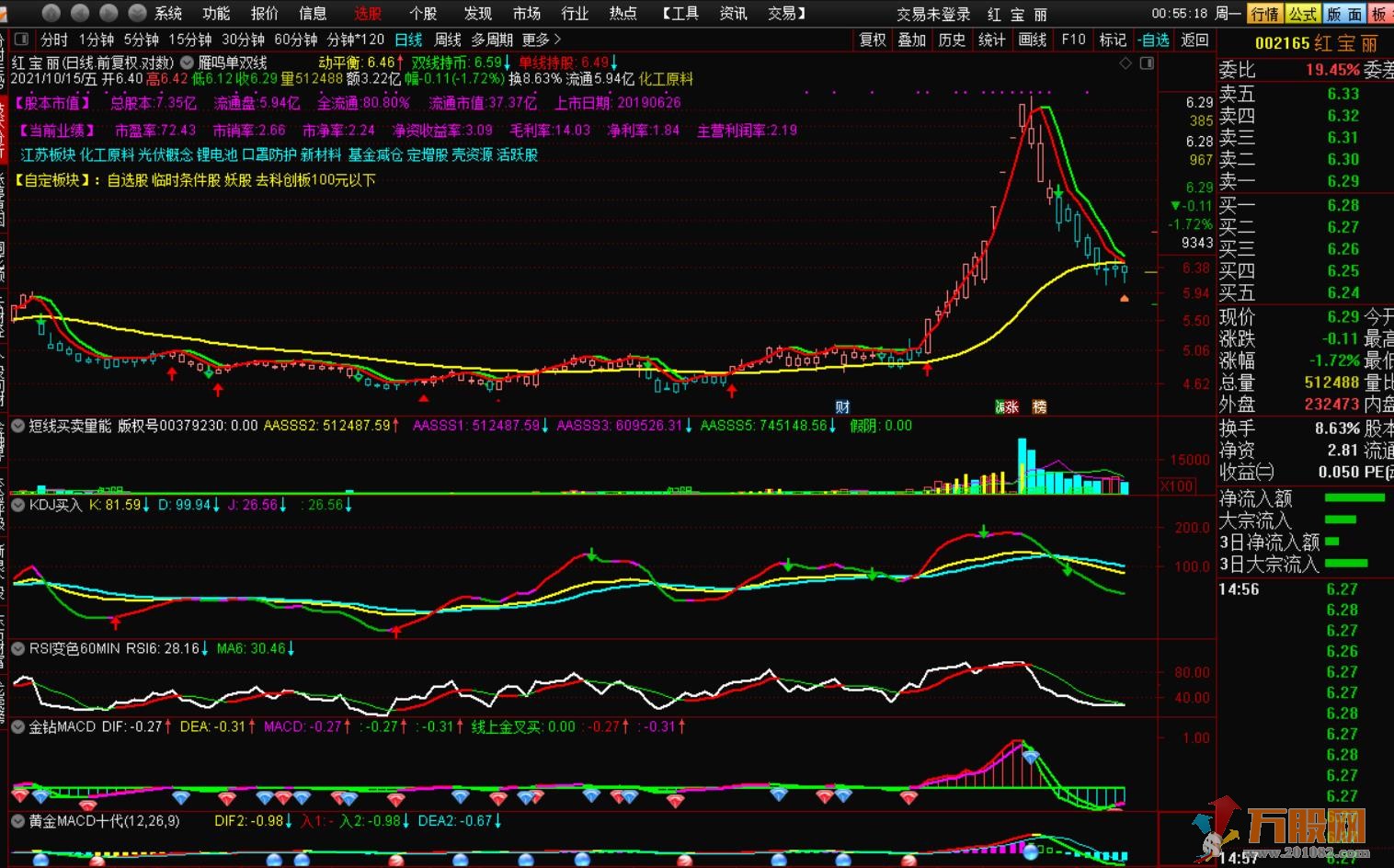The image size is (1394, 868).
Task: Open main chart indicator dropdown near 雁鸣单双线
Action: pyautogui.click(x=188, y=63)
